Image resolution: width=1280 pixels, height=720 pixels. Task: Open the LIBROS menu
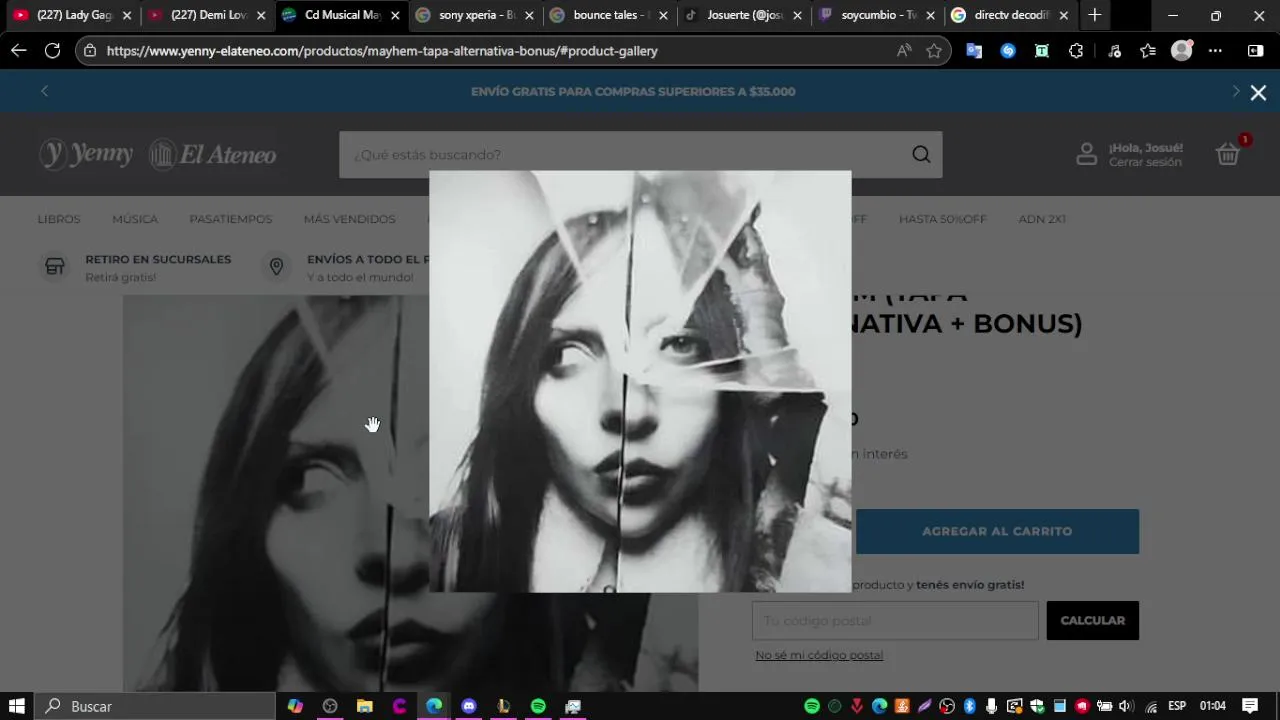(x=59, y=219)
